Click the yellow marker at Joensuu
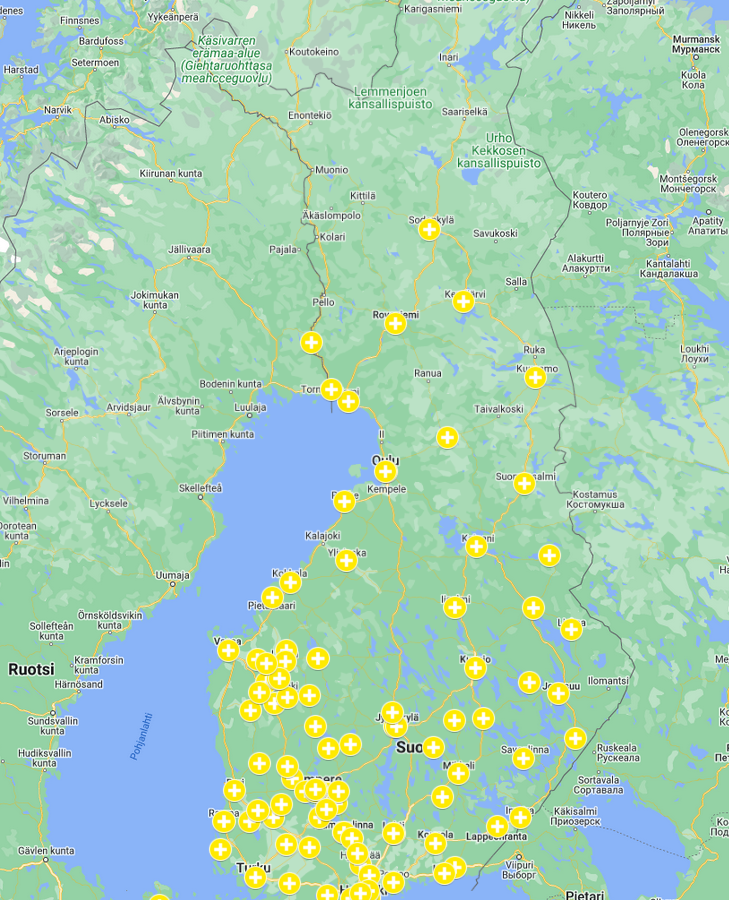 pyautogui.click(x=558, y=693)
